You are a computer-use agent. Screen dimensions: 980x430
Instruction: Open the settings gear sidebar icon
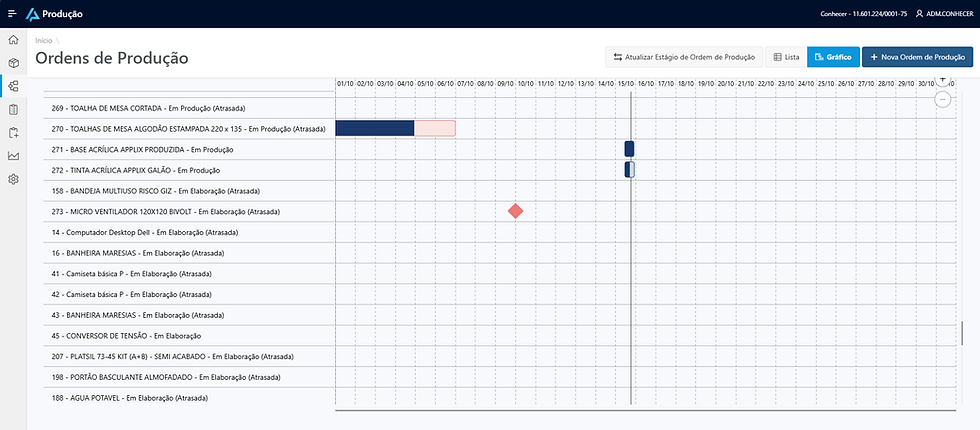coord(13,179)
